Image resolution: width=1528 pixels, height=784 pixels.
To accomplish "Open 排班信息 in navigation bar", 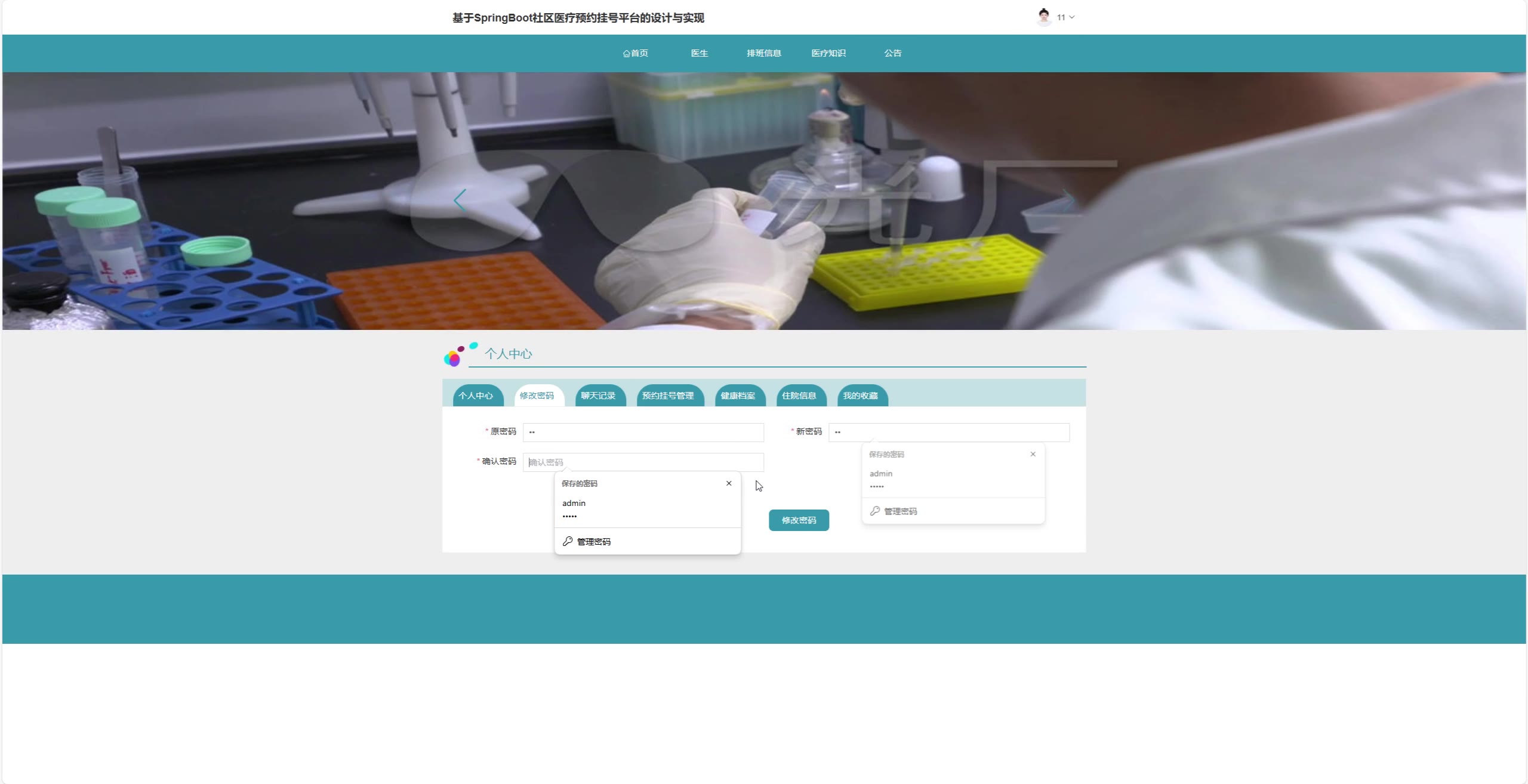I will point(763,53).
